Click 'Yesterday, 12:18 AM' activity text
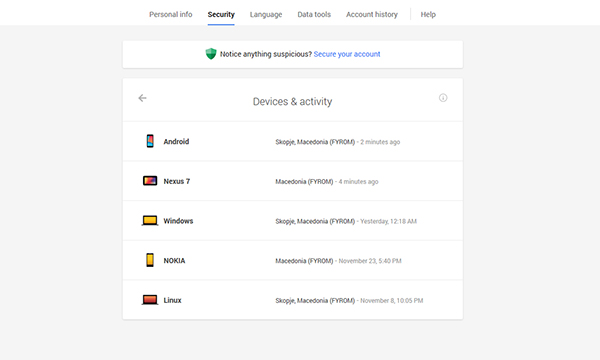Image resolution: width=600 pixels, height=360 pixels. [x=388, y=221]
